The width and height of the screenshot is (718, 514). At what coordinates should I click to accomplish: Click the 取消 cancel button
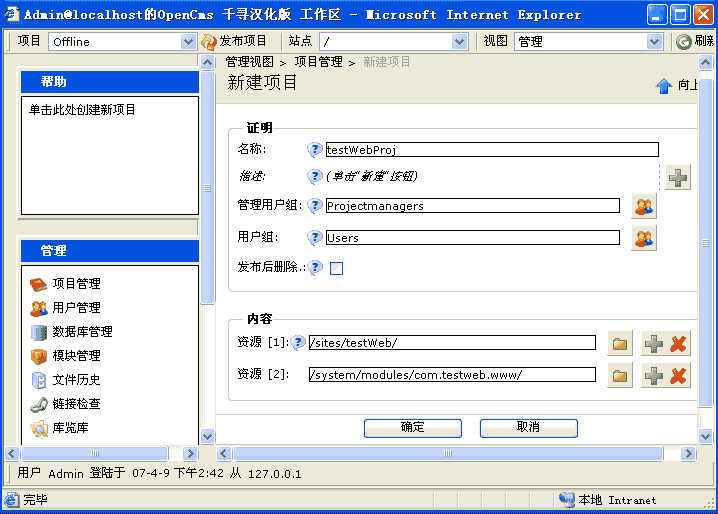tap(528, 428)
